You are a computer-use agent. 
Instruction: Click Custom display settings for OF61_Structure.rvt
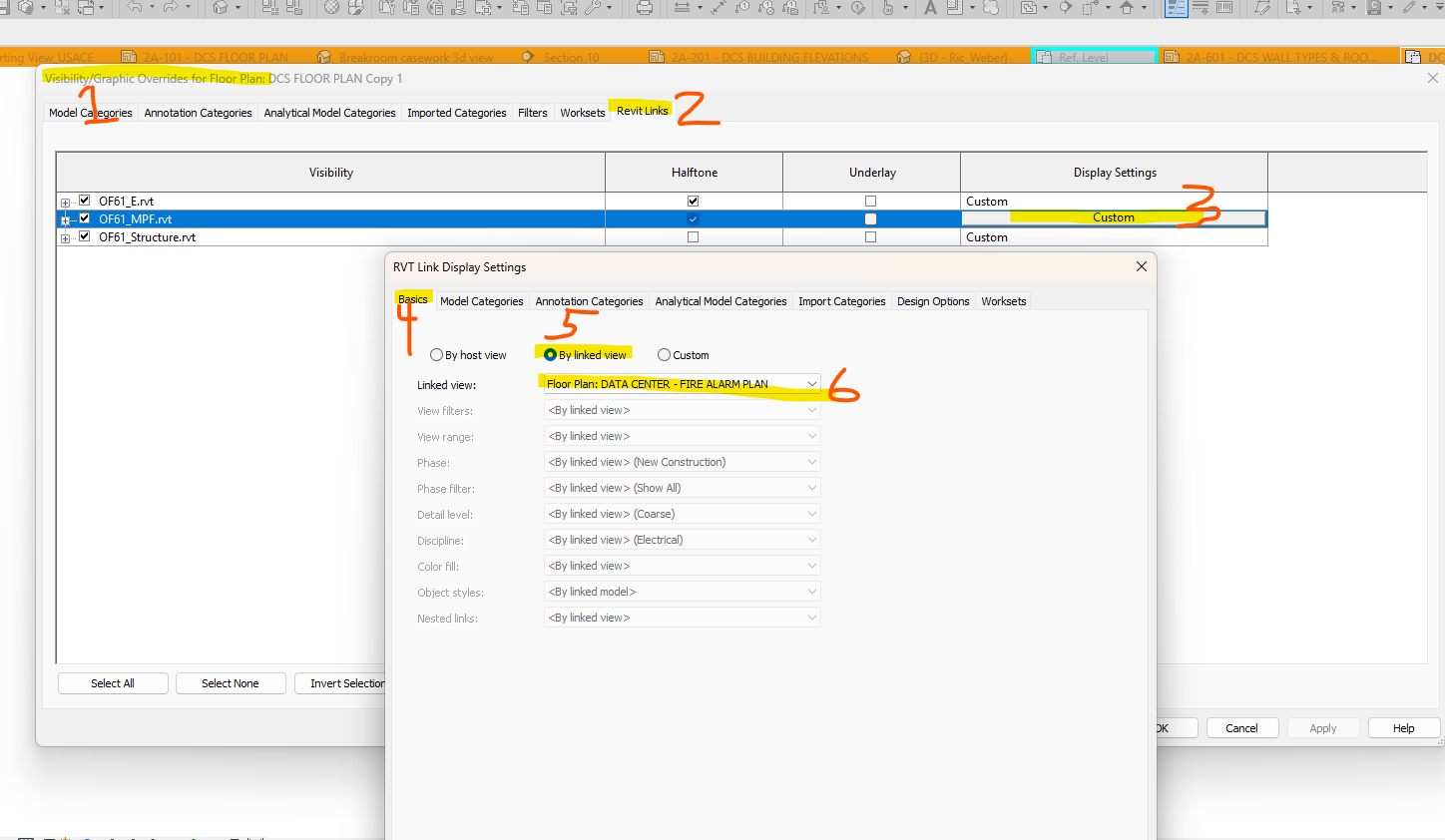click(x=1114, y=237)
